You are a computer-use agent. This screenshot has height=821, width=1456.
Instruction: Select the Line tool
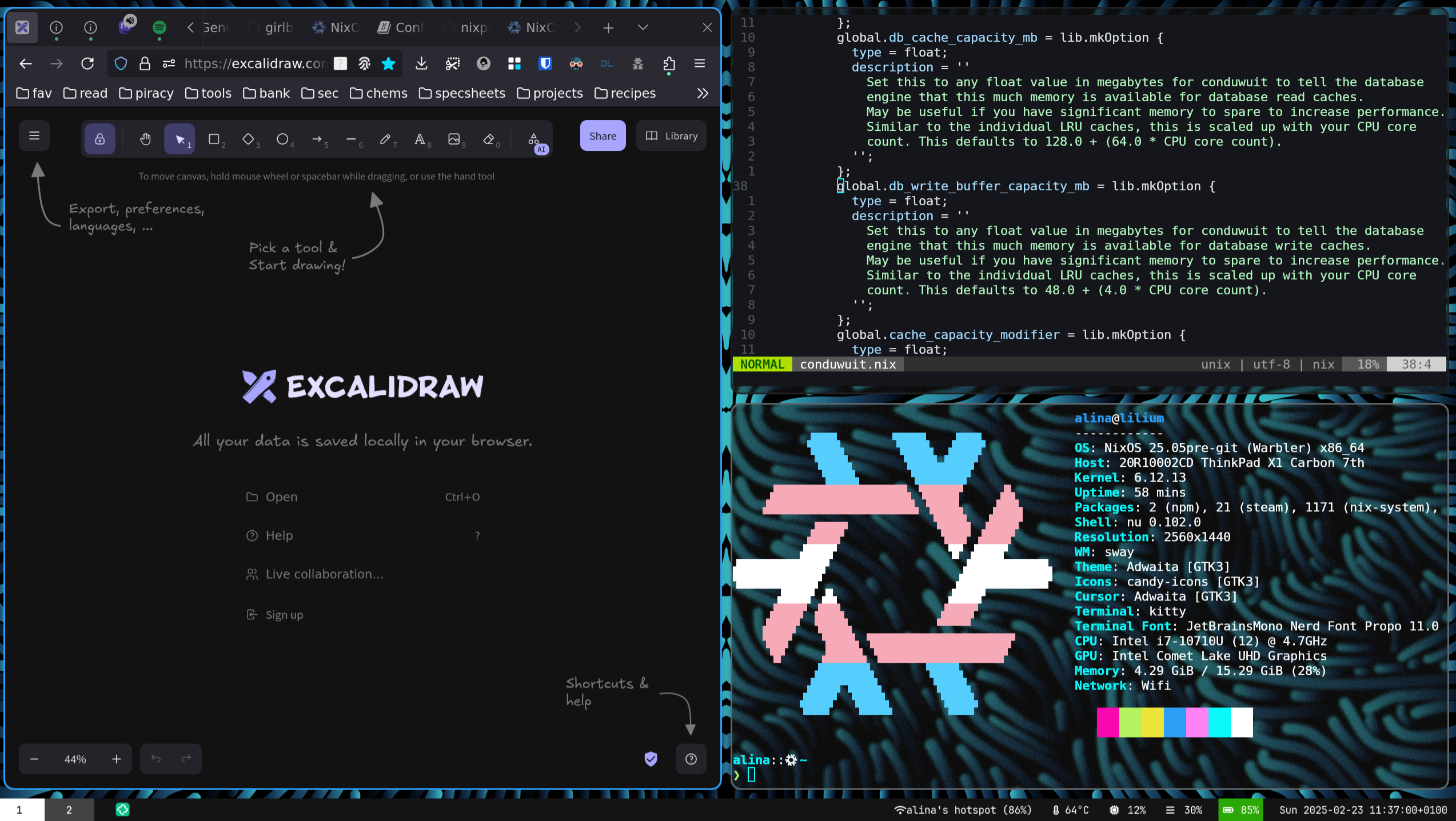click(351, 139)
